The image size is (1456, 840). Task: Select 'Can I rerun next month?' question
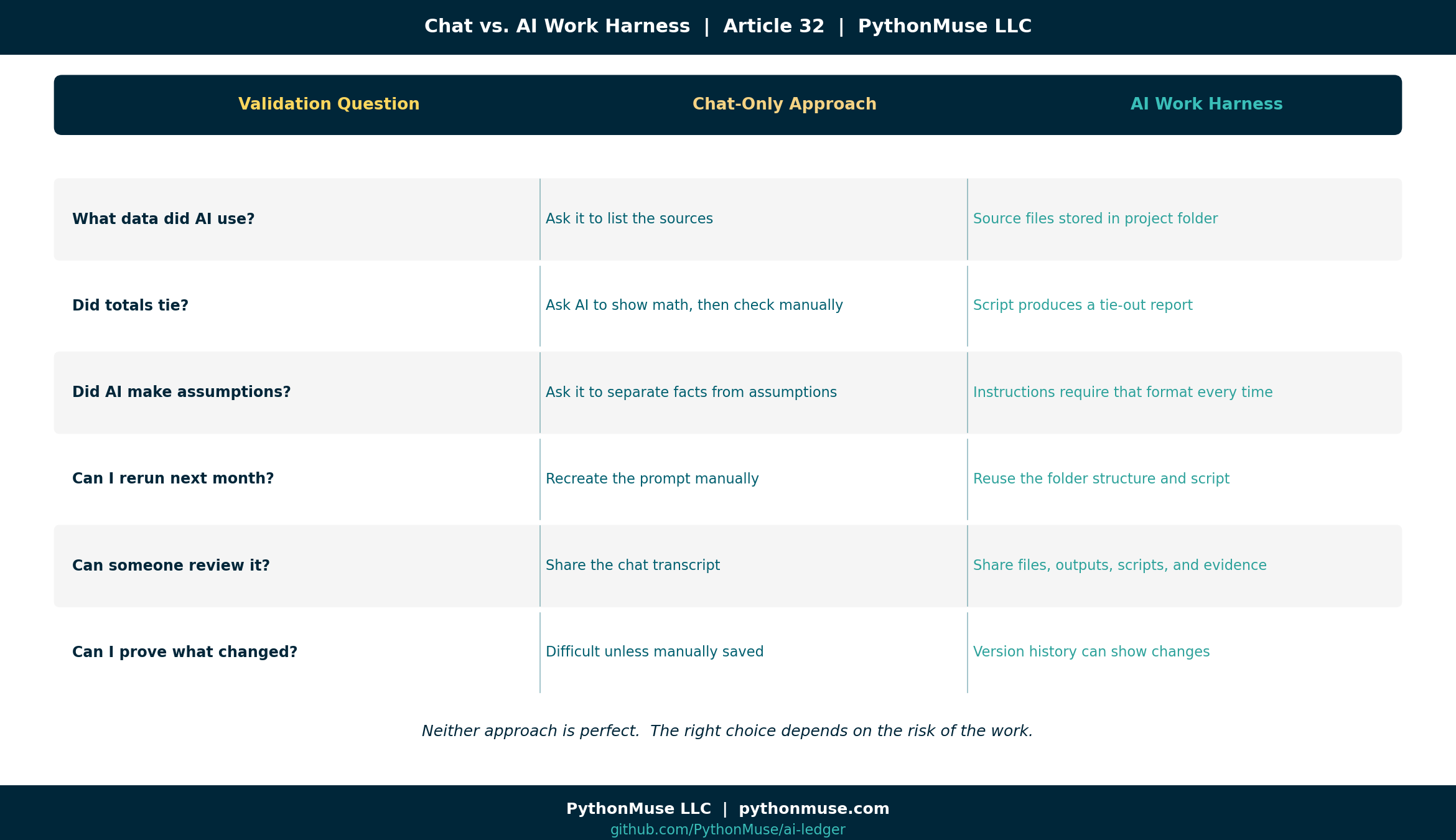tap(173, 478)
